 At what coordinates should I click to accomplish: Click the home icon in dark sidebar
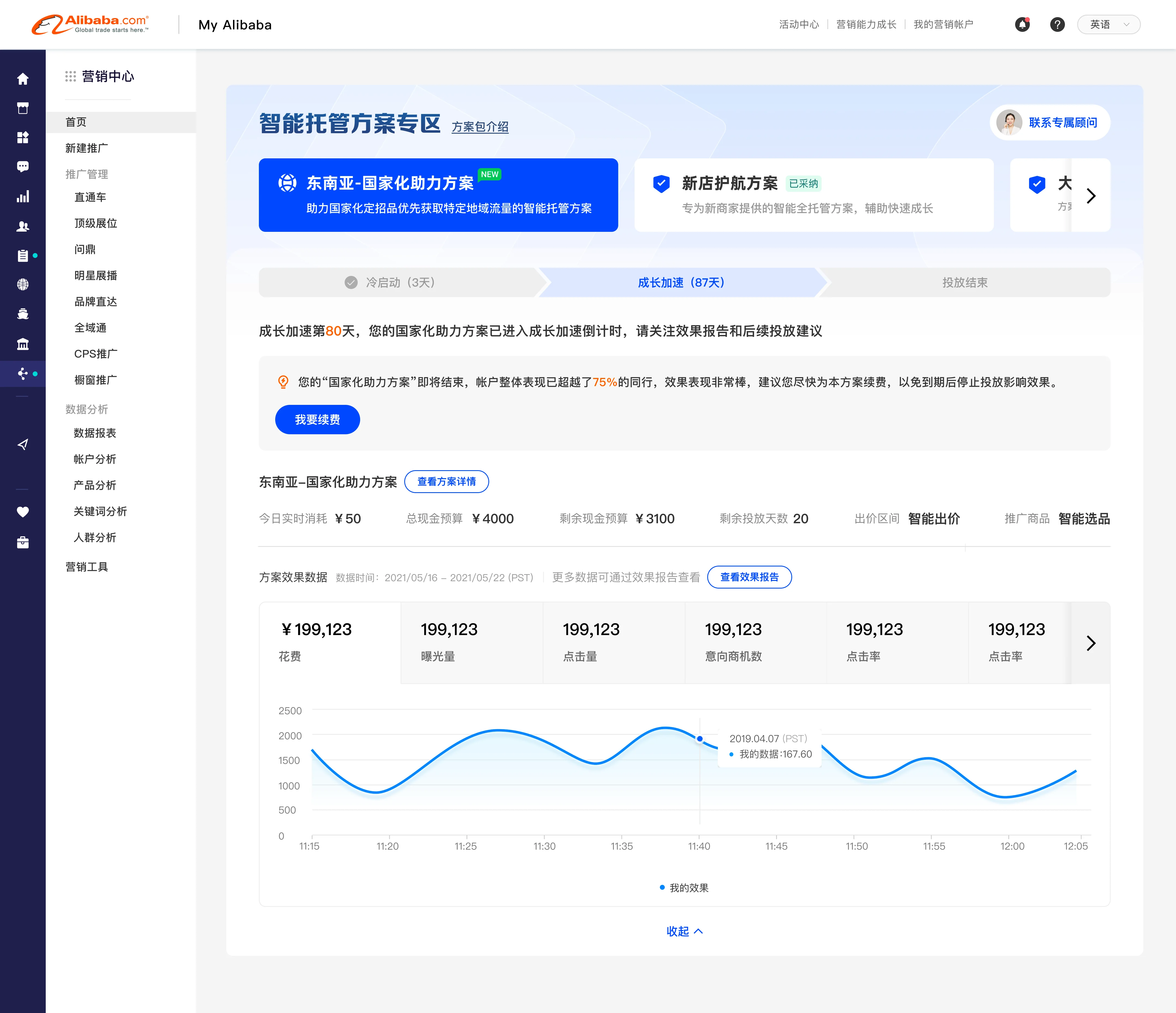[x=23, y=79]
